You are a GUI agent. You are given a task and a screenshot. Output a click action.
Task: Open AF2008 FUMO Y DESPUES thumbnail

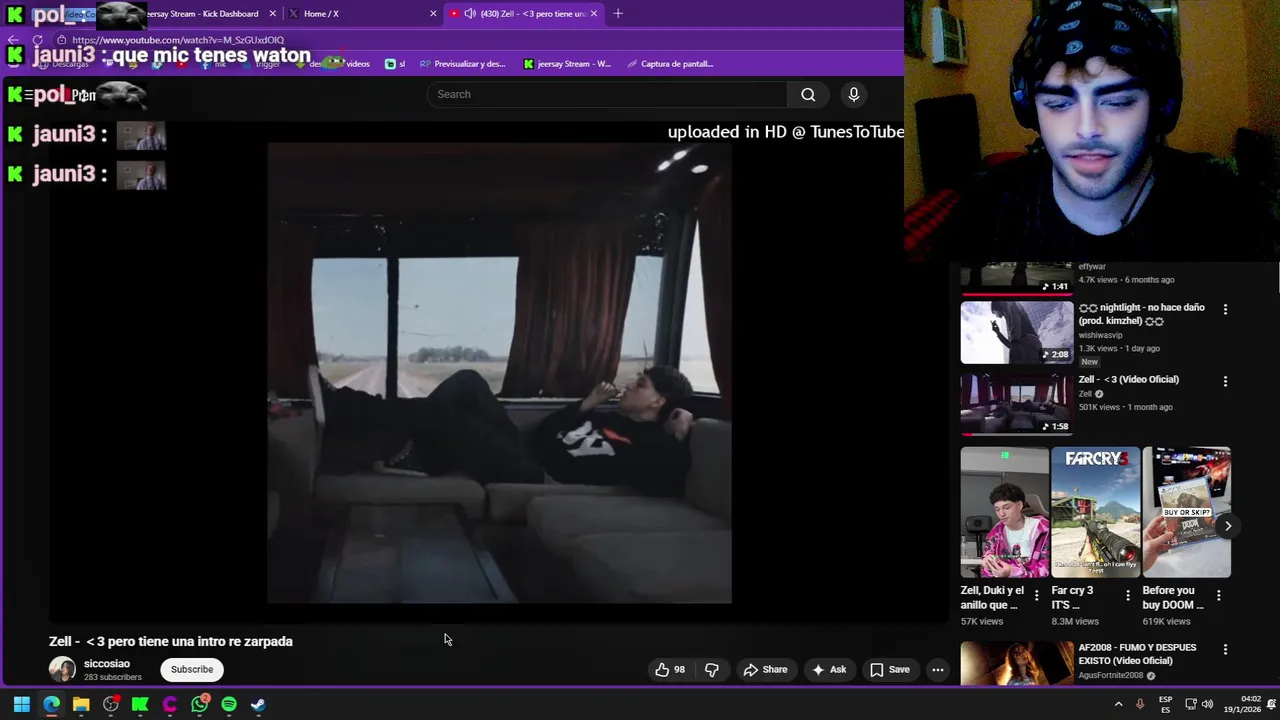click(x=1017, y=664)
